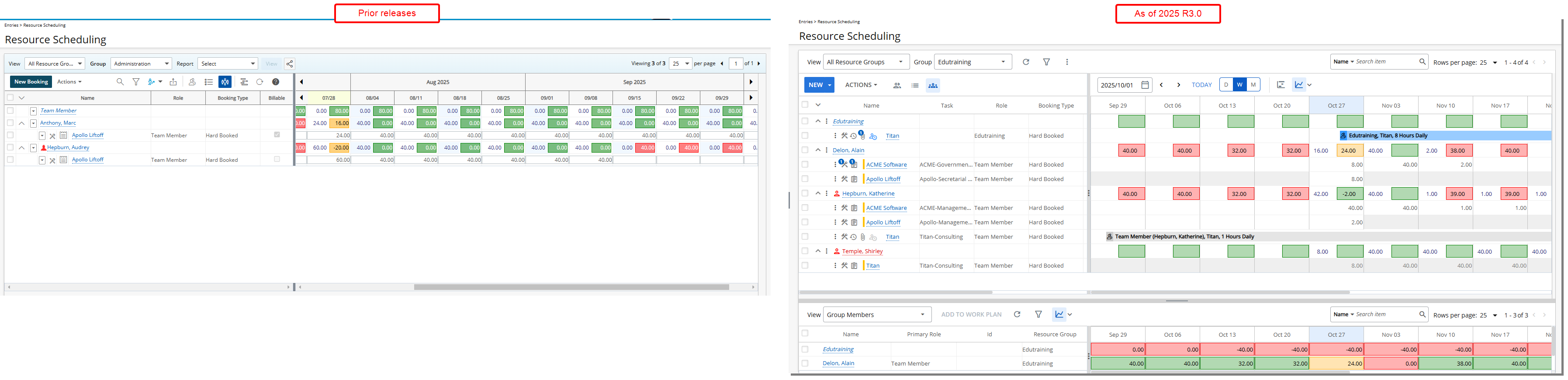1568x380 pixels.
Task: Check the Hepburn, Katherine row checkbox
Action: click(x=805, y=193)
